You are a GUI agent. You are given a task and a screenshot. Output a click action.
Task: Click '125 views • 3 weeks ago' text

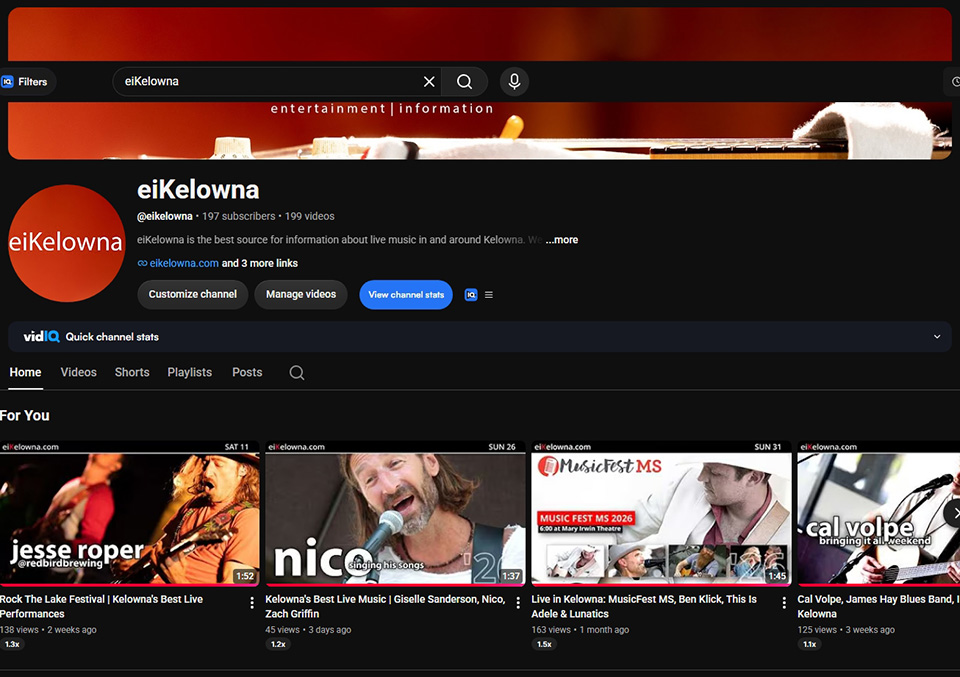coord(846,629)
